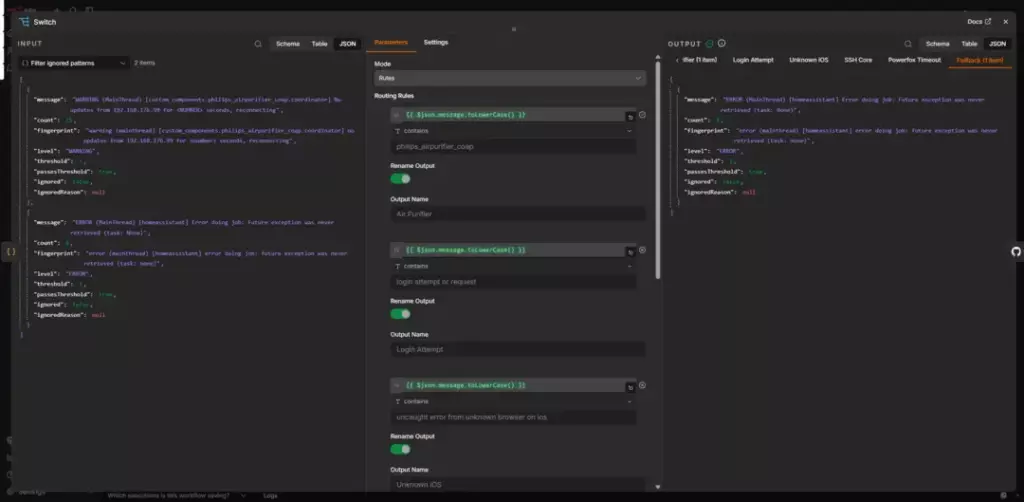
Task: Search the output data panel
Action: pos(908,44)
